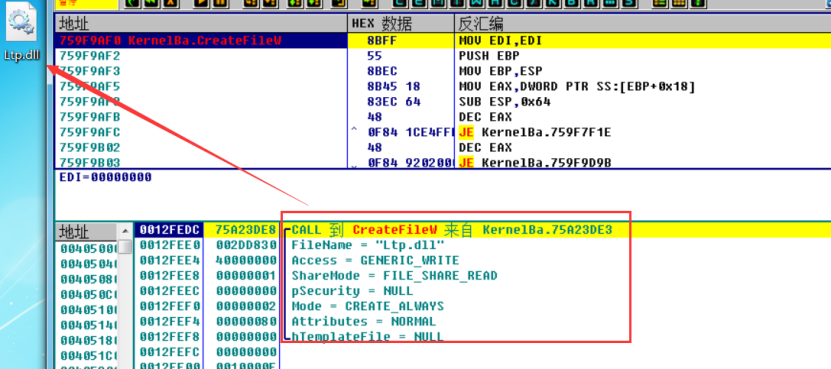831x369 pixels.
Task: Select the SUB ESP,0x64 instruction
Action: pos(505,101)
